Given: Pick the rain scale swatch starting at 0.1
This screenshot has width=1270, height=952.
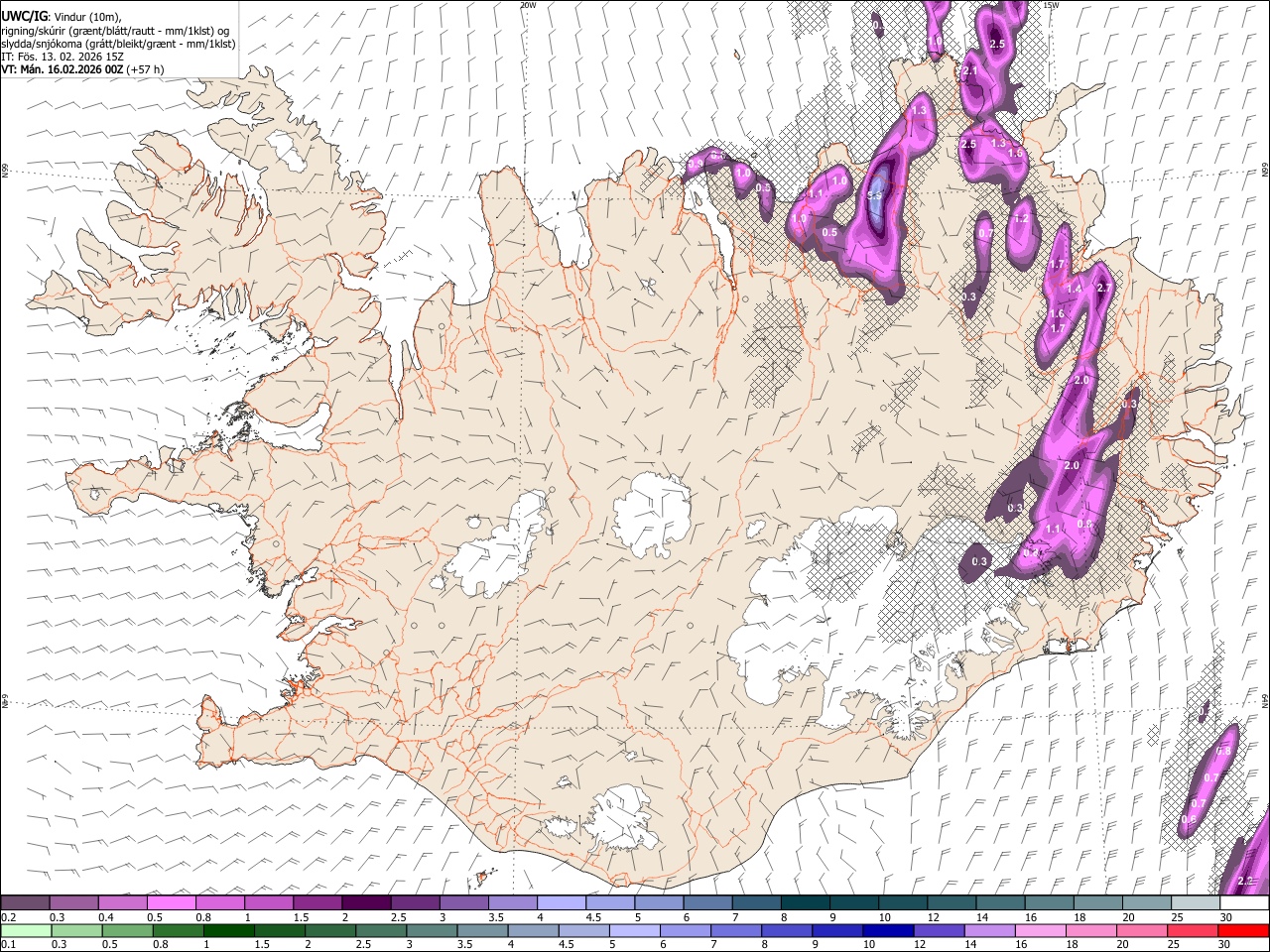Looking at the screenshot, I should pos(26,930).
